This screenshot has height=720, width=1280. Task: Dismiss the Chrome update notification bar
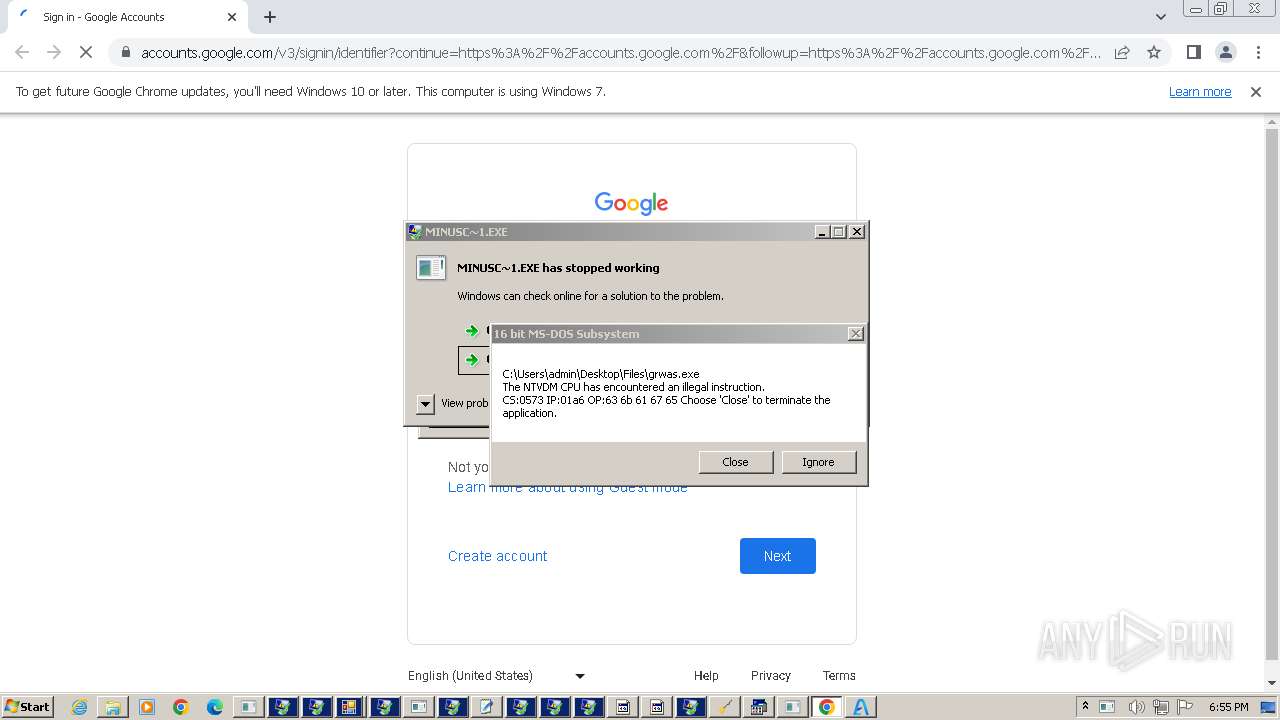coord(1256,92)
